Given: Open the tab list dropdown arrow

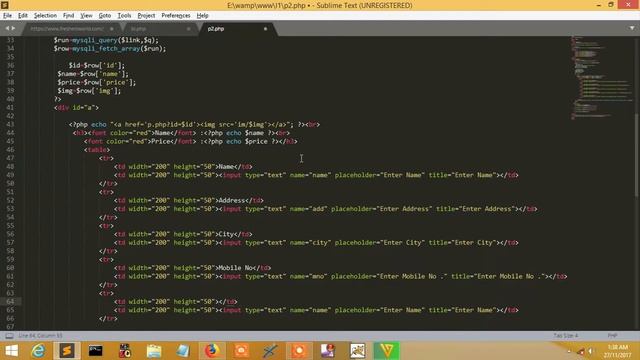Looking at the screenshot, I should tap(632, 28).
